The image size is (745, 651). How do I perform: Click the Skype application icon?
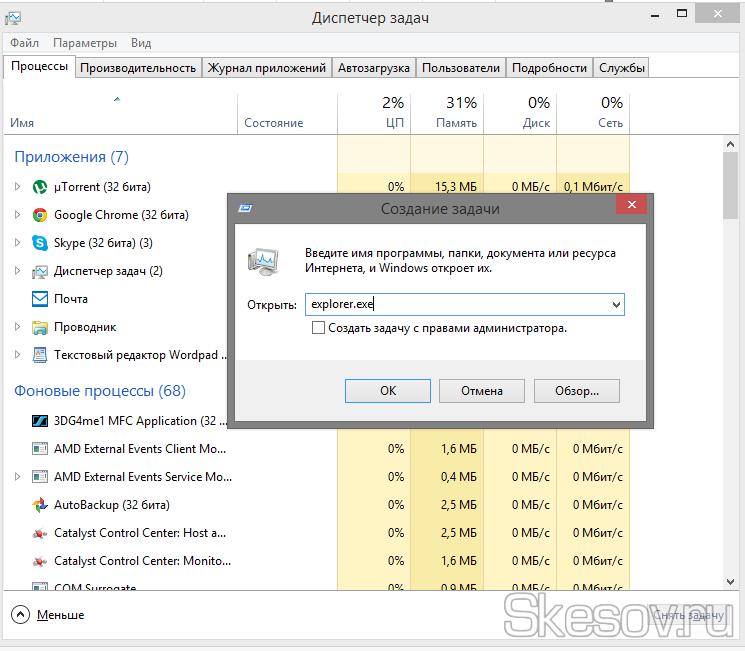40,243
